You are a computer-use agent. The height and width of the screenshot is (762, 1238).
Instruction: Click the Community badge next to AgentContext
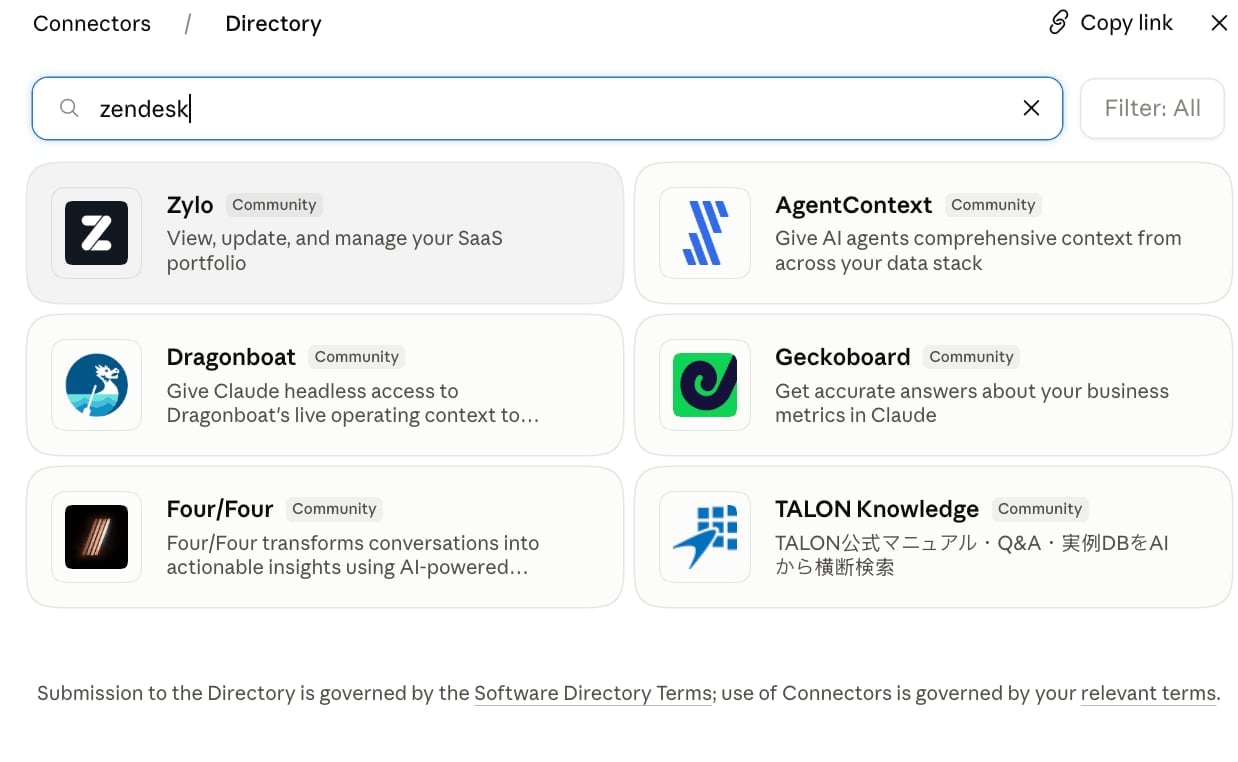point(993,205)
